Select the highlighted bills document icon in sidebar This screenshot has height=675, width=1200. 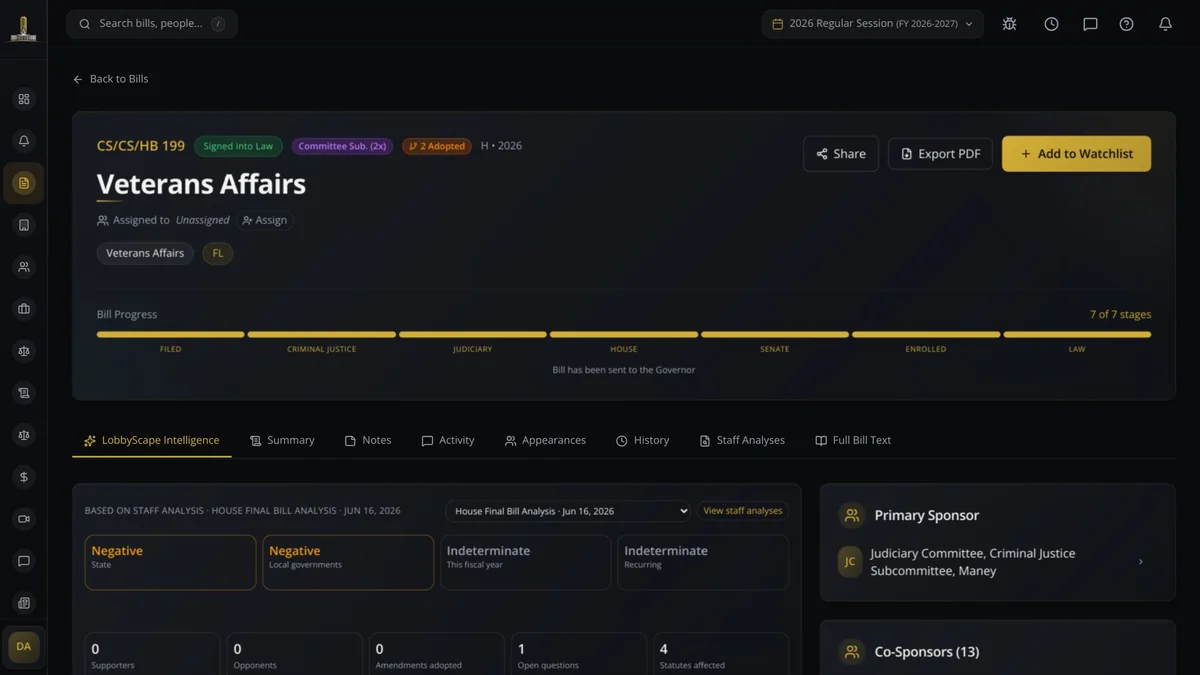[x=24, y=183]
